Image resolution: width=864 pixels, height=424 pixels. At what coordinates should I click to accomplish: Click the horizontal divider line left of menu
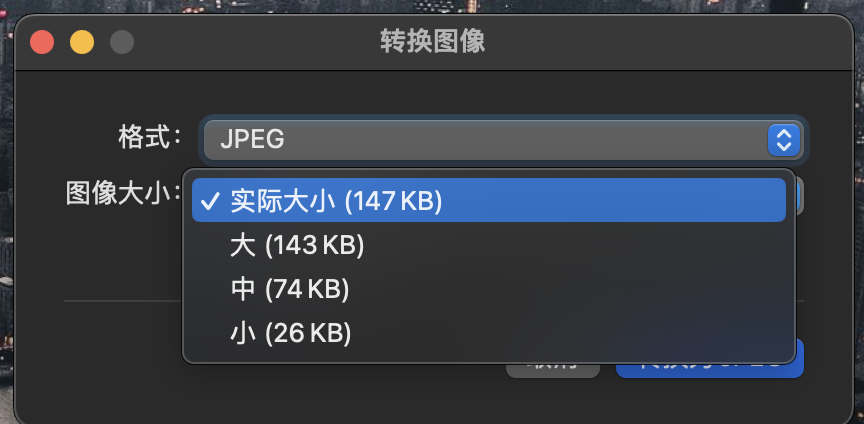coord(123,301)
